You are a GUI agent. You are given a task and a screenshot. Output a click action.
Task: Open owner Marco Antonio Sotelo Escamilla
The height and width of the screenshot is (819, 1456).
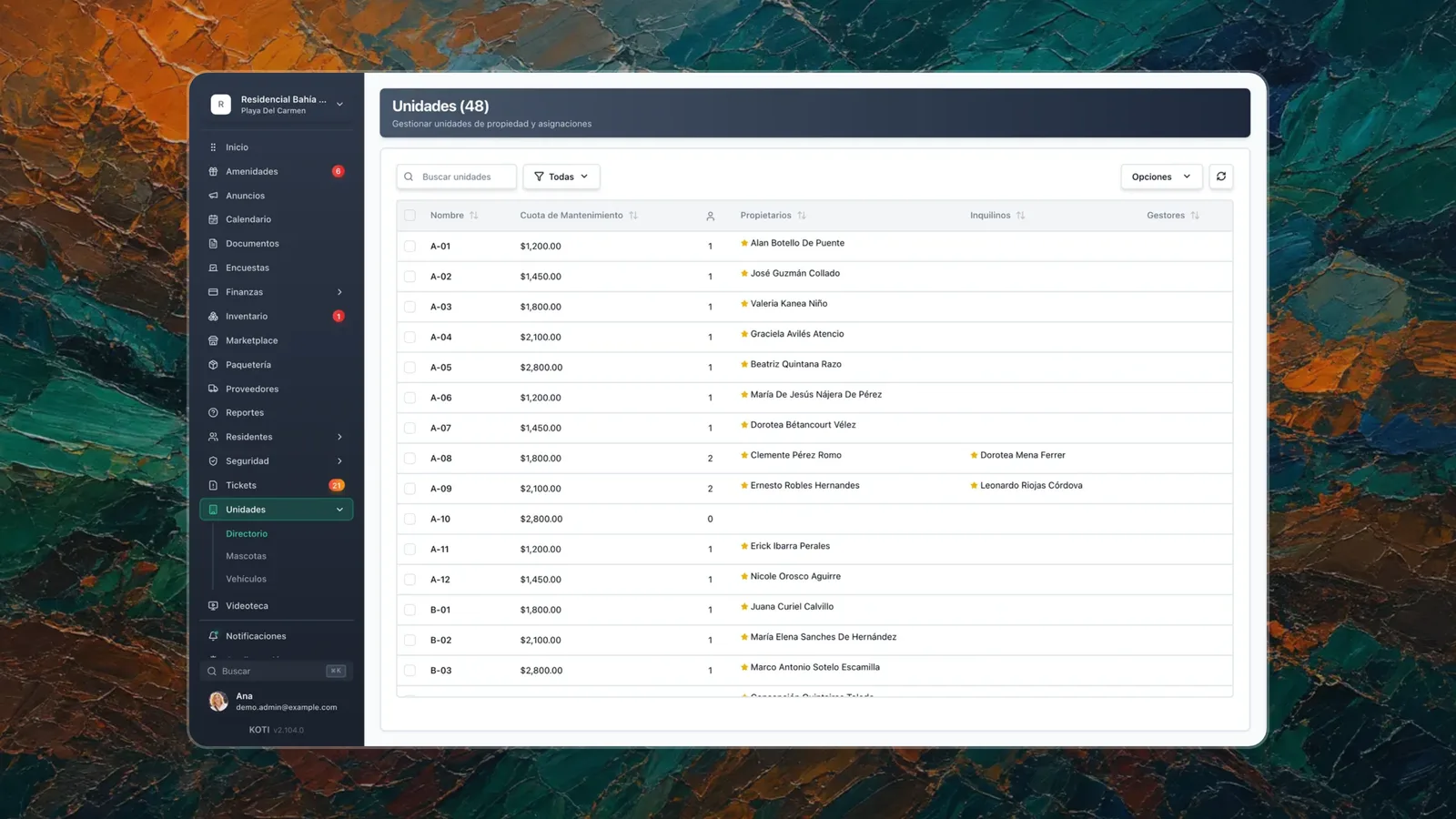click(814, 667)
